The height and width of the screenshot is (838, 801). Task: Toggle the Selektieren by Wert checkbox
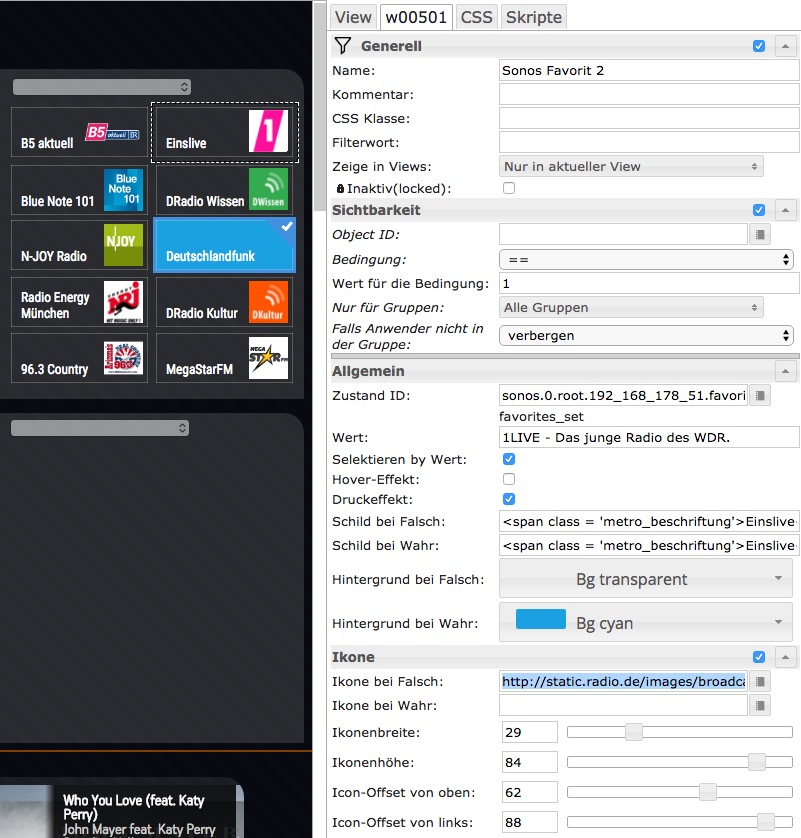tap(509, 459)
